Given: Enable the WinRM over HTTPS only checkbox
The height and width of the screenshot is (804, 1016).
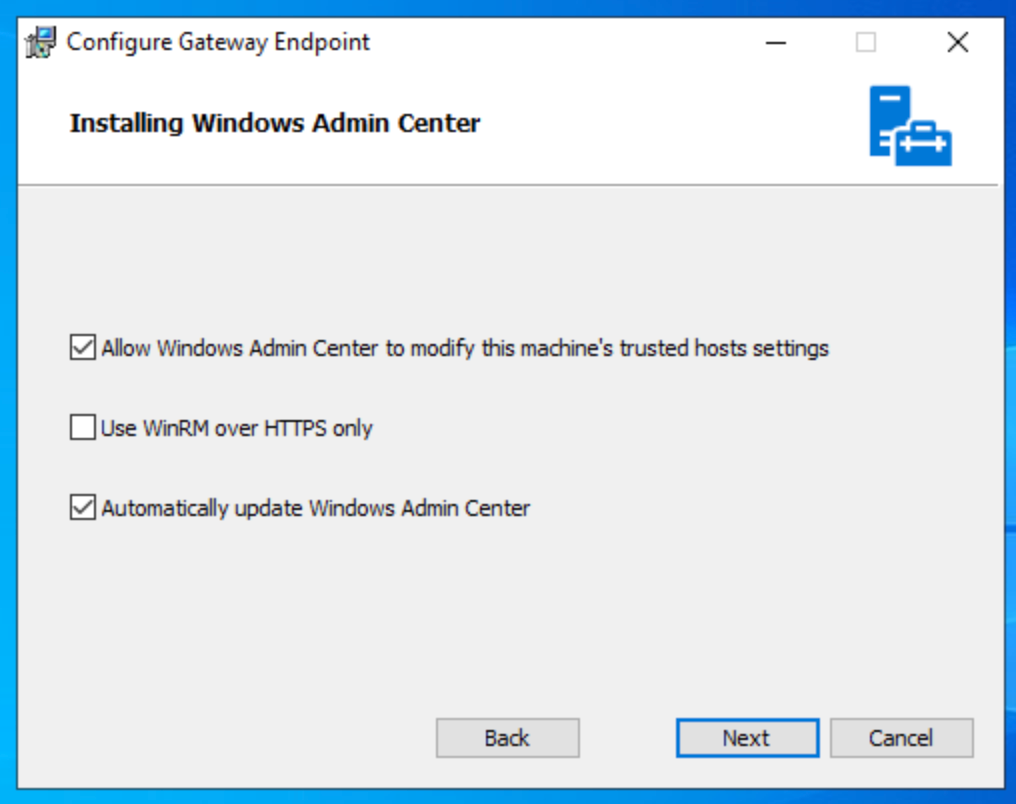Looking at the screenshot, I should click(82, 428).
